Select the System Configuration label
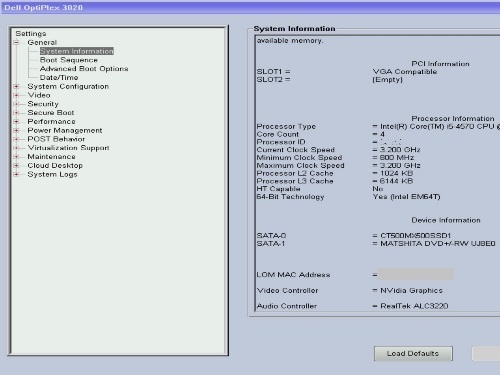This screenshot has height=375, width=500. tap(68, 86)
